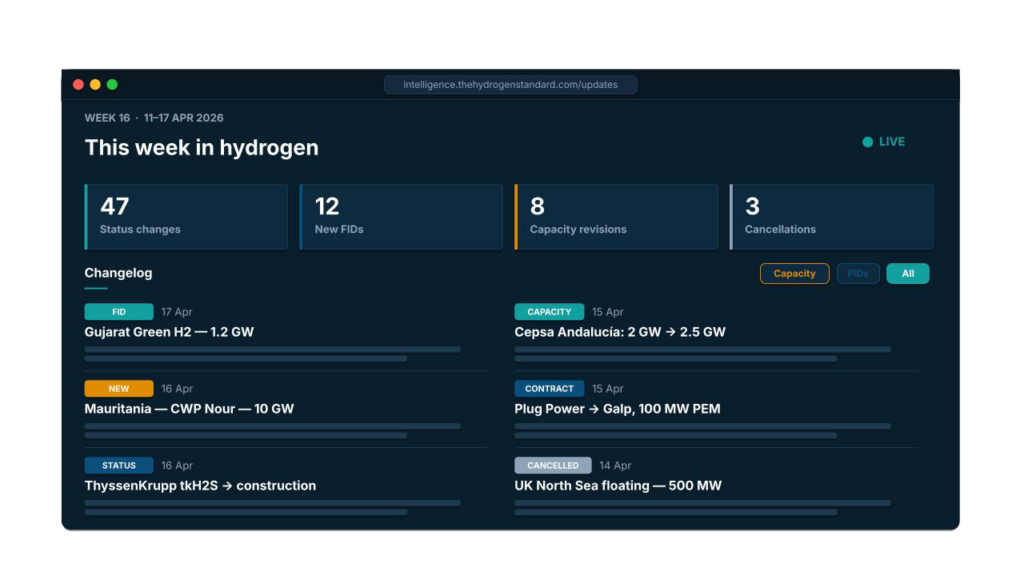Select the FIDs filter chip
Image resolution: width=1024 pixels, height=576 pixels.
[858, 274]
